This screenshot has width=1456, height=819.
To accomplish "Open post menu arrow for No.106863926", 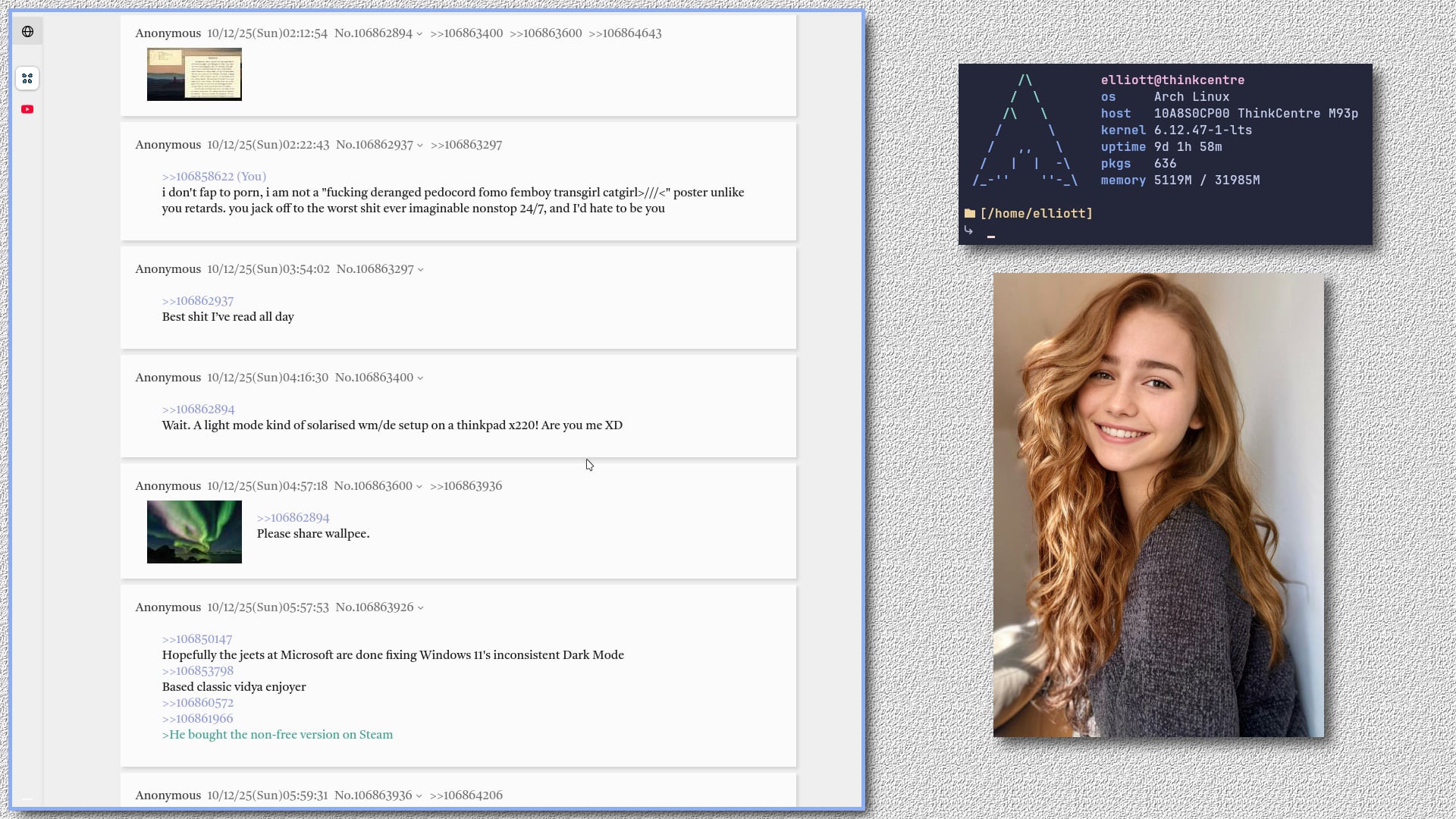I will click(421, 608).
